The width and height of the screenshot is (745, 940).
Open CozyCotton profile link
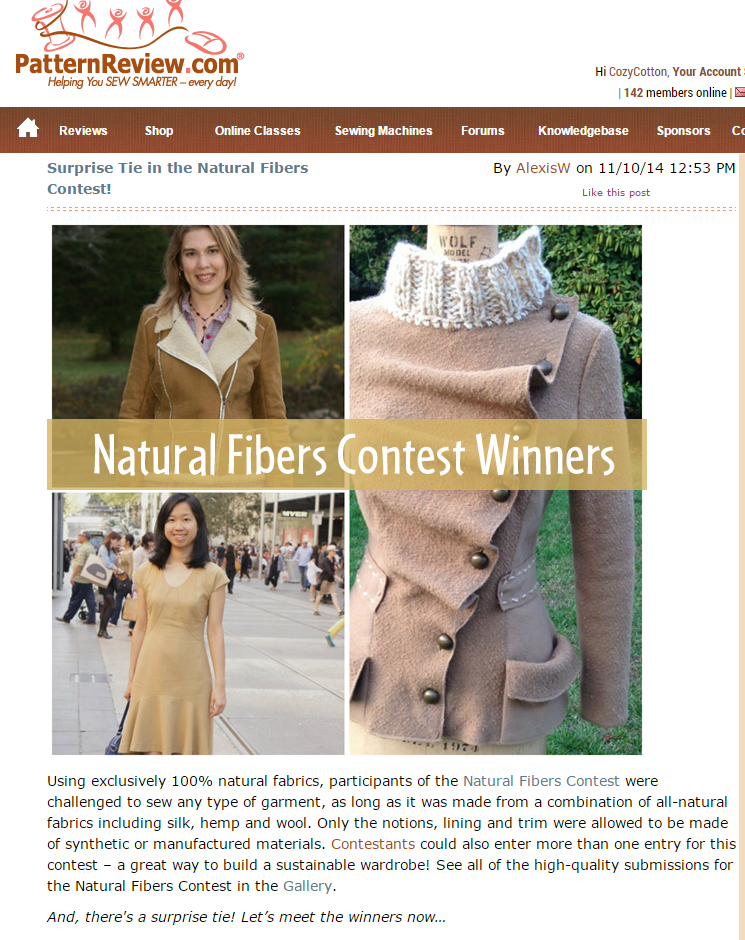coord(638,72)
